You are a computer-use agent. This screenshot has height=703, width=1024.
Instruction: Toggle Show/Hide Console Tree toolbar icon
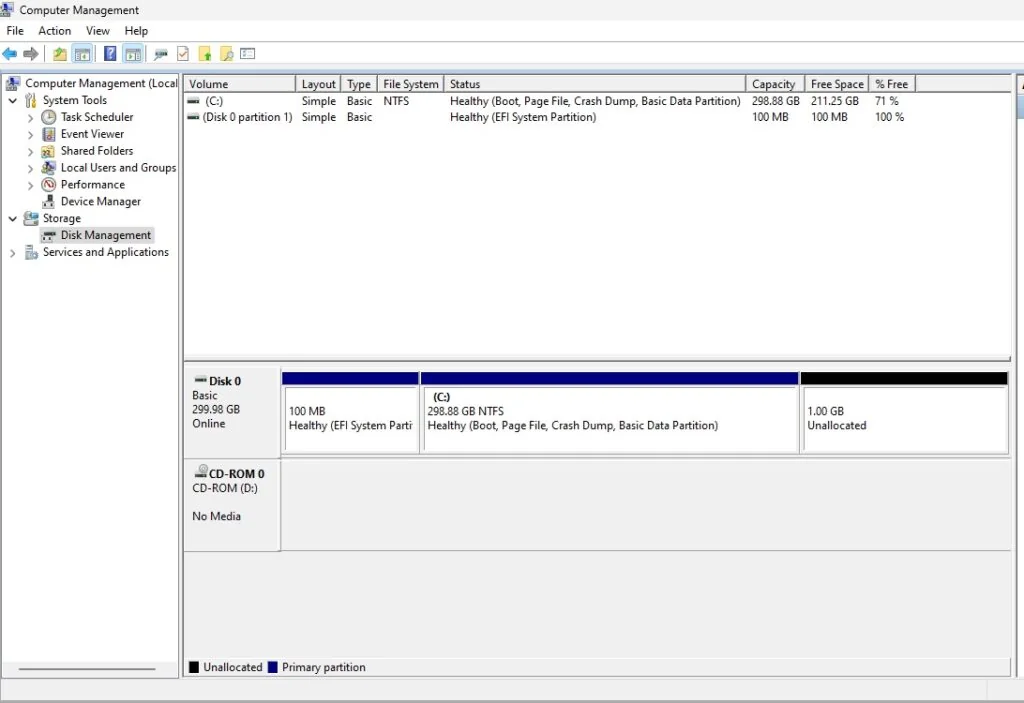tap(82, 54)
